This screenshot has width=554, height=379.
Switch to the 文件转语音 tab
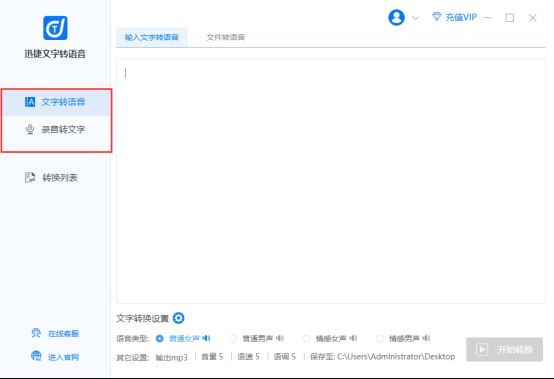coord(225,37)
